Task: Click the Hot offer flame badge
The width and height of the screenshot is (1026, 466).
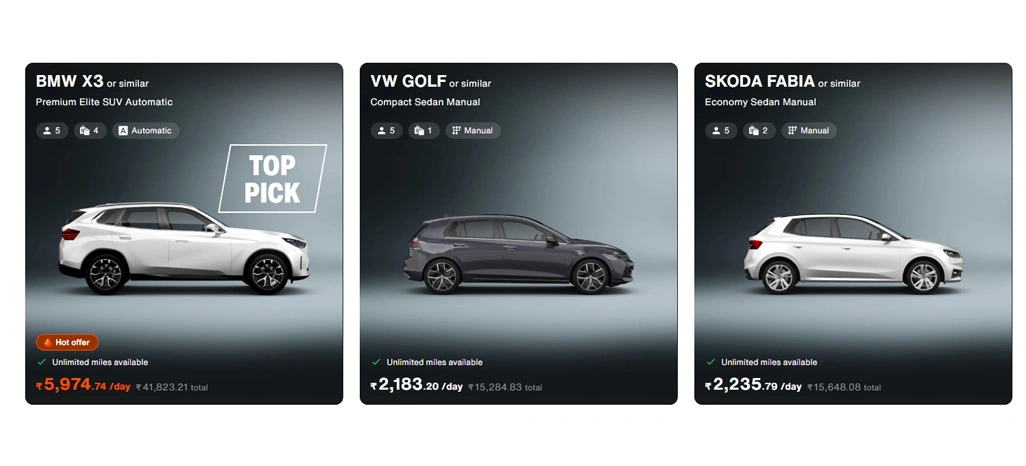Action: 67,342
